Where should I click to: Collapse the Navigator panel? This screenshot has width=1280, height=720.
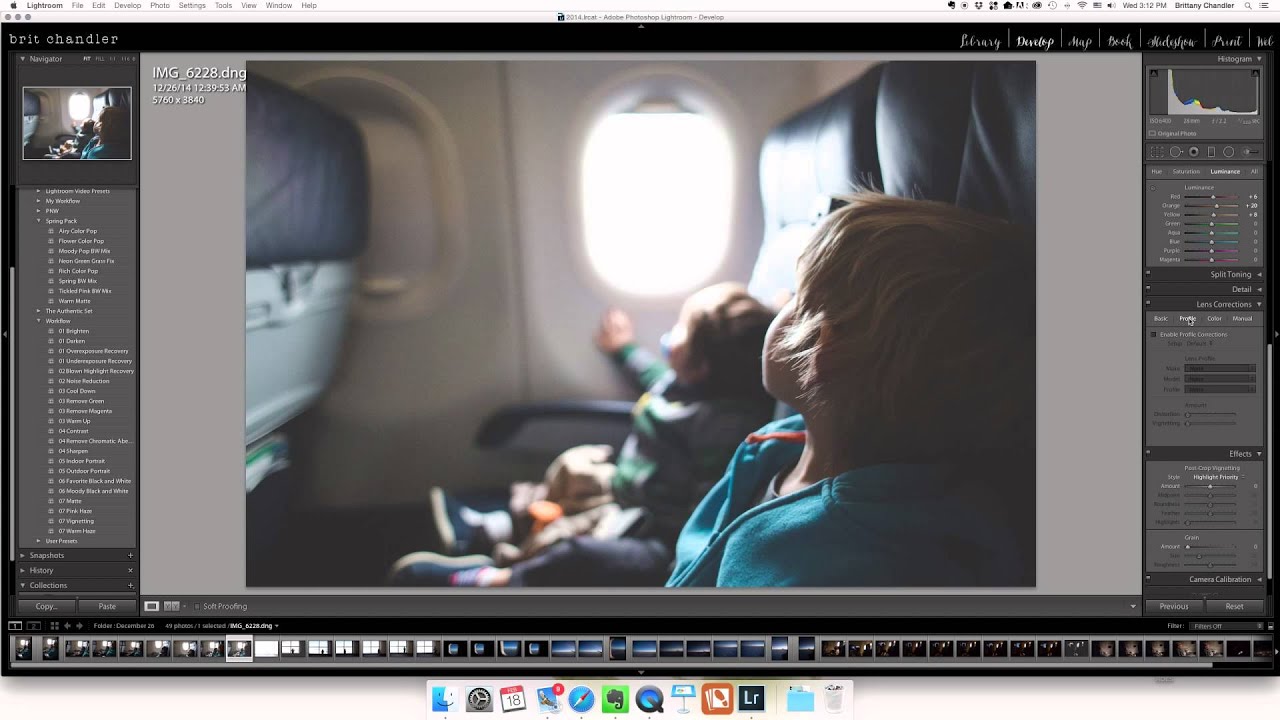[23, 59]
